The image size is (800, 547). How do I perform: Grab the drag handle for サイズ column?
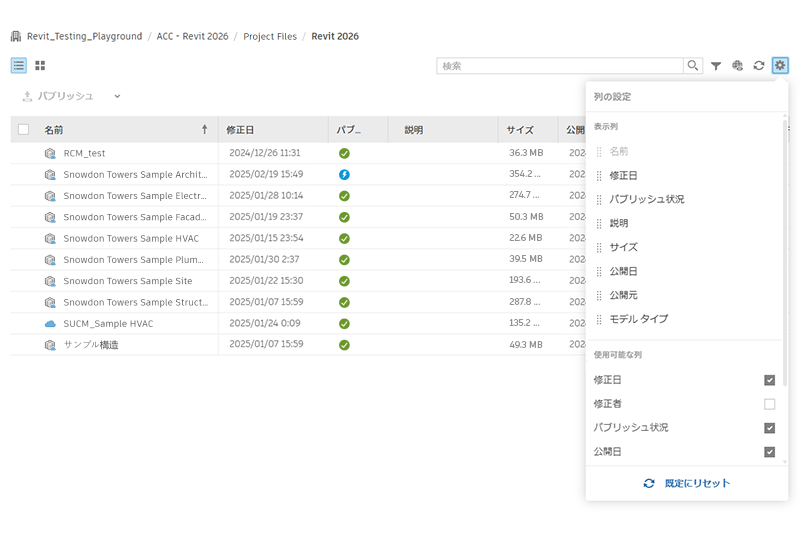(599, 247)
